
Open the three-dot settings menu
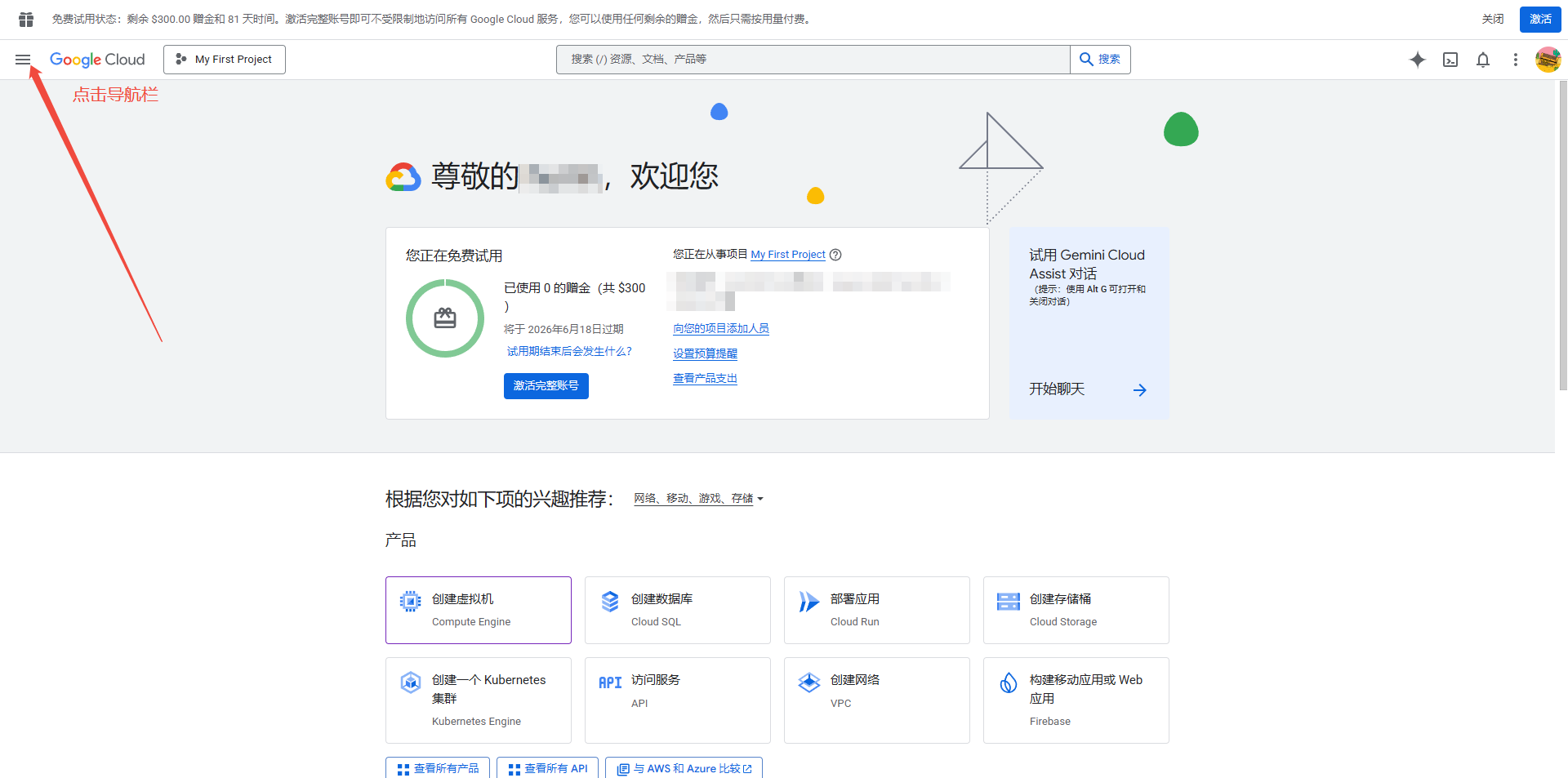1516,60
